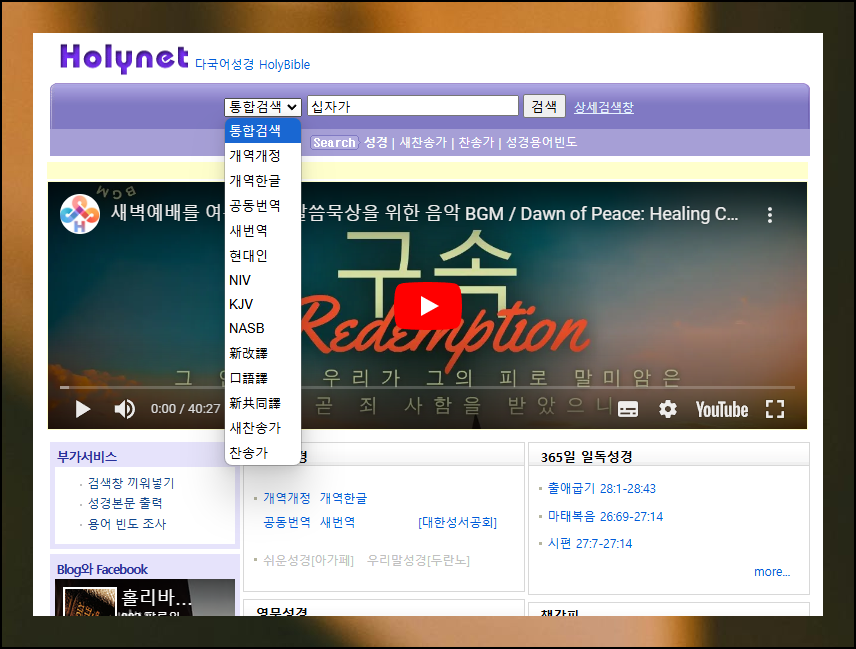
Task: Open the video title link 새벽예배를
Action: click(424, 213)
